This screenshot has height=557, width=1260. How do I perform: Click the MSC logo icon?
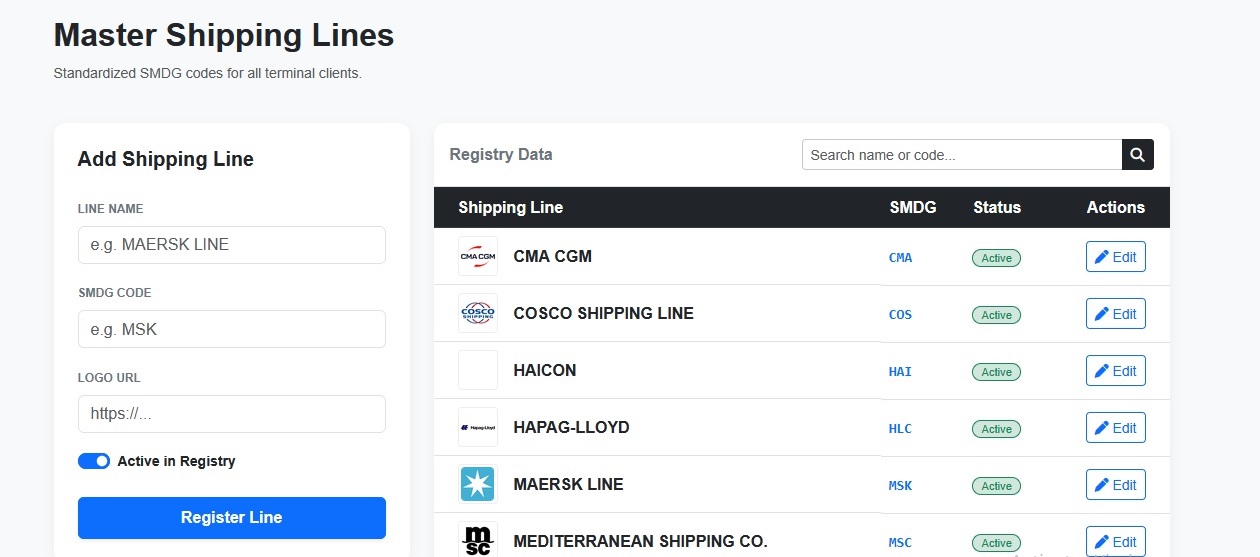(478, 541)
